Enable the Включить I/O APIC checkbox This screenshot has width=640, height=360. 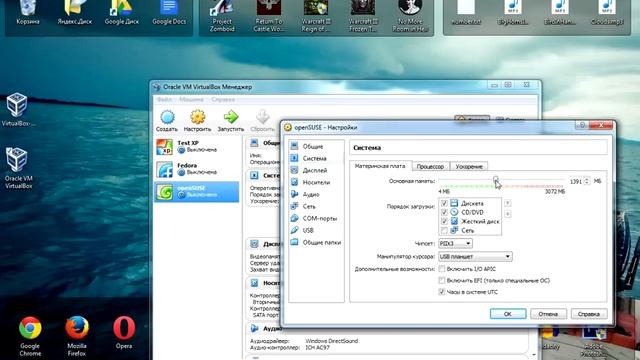(442, 269)
